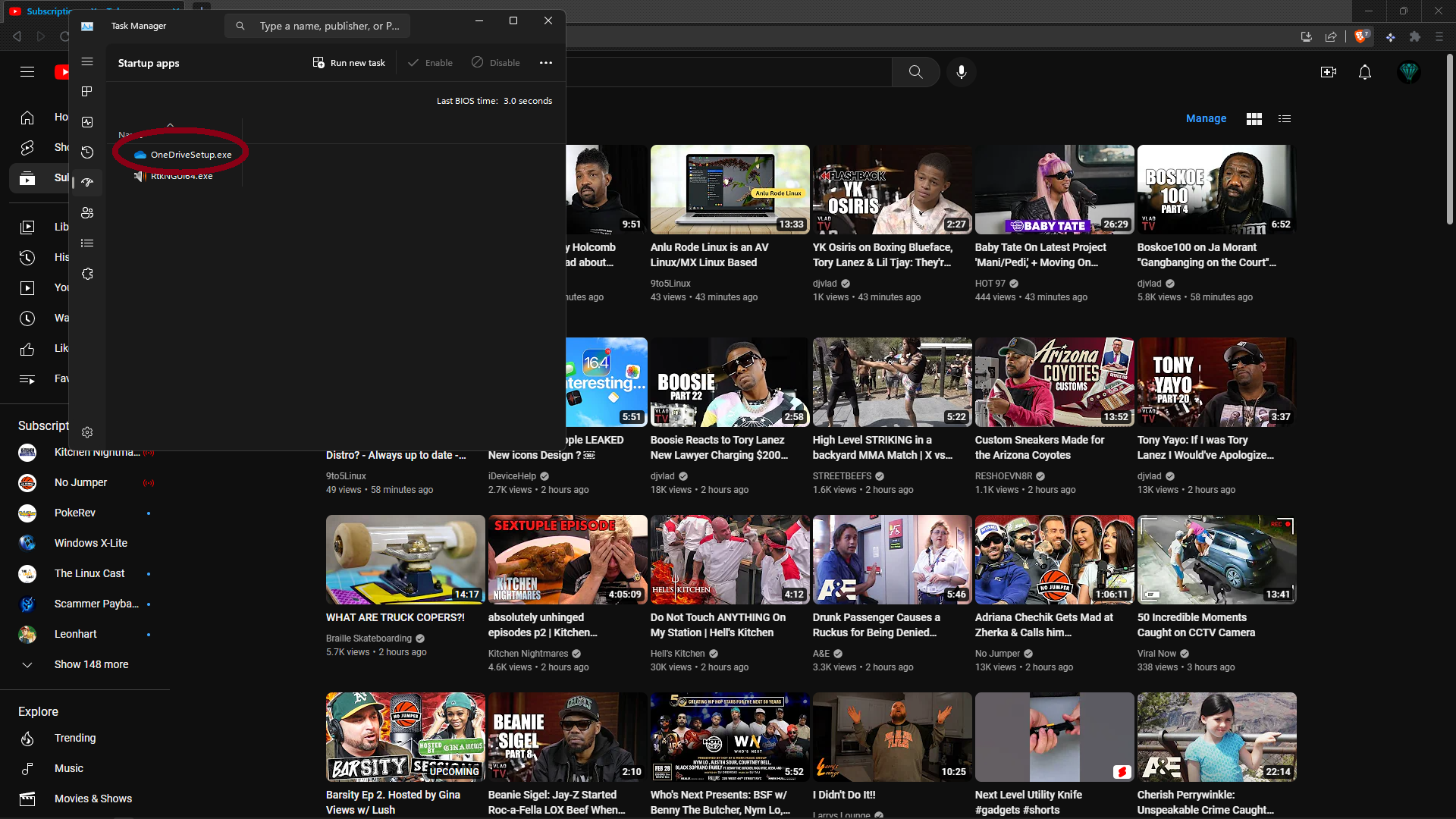Open Details page in Task Manager sidebar
Image resolution: width=1456 pixels, height=819 pixels.
(87, 243)
